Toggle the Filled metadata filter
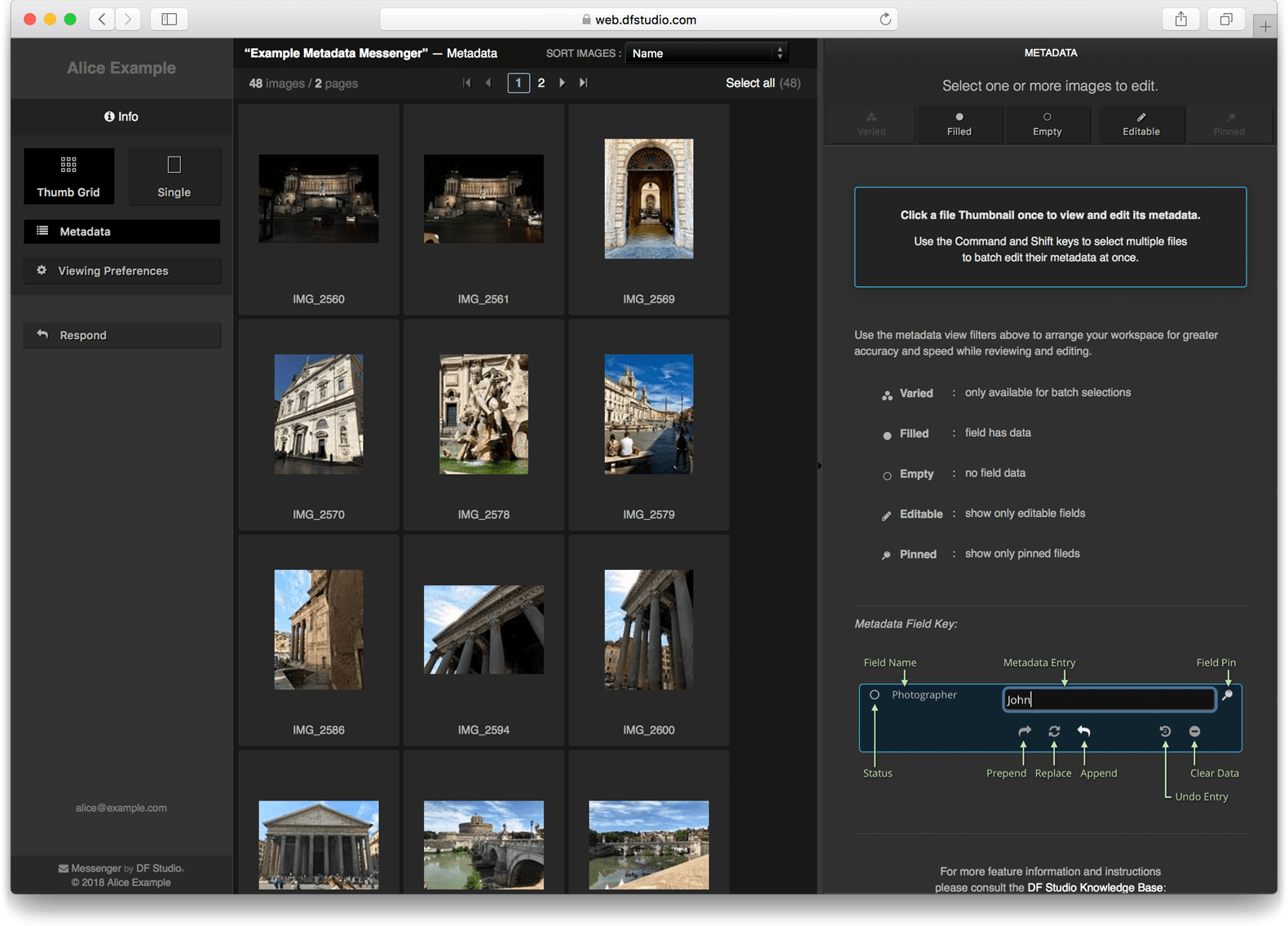The width and height of the screenshot is (1288, 926). 959,125
